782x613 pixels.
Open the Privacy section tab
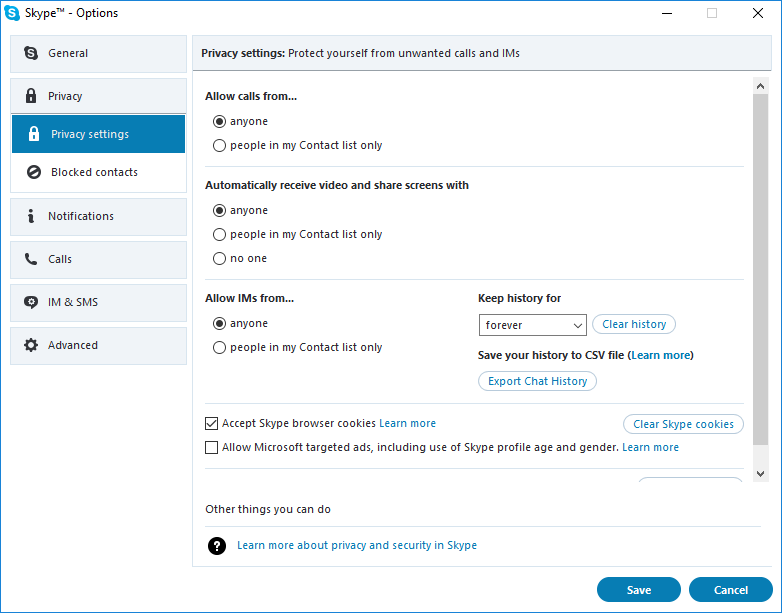tap(99, 96)
